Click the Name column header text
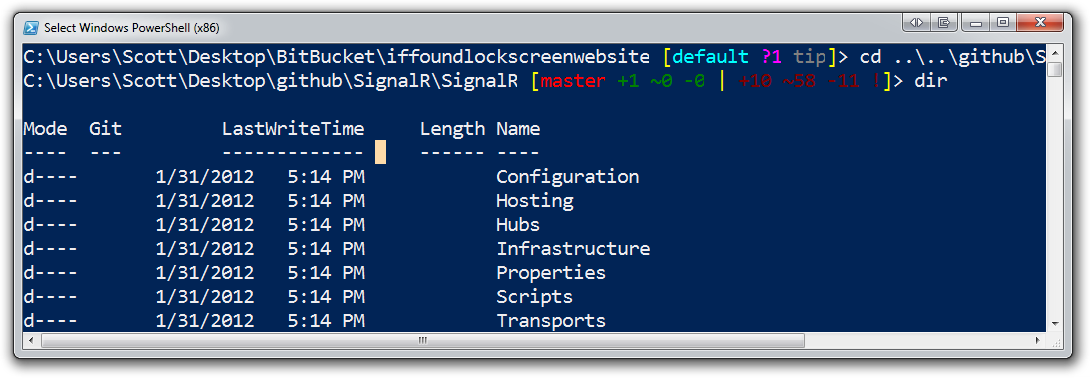1090x378 pixels. tap(518, 129)
